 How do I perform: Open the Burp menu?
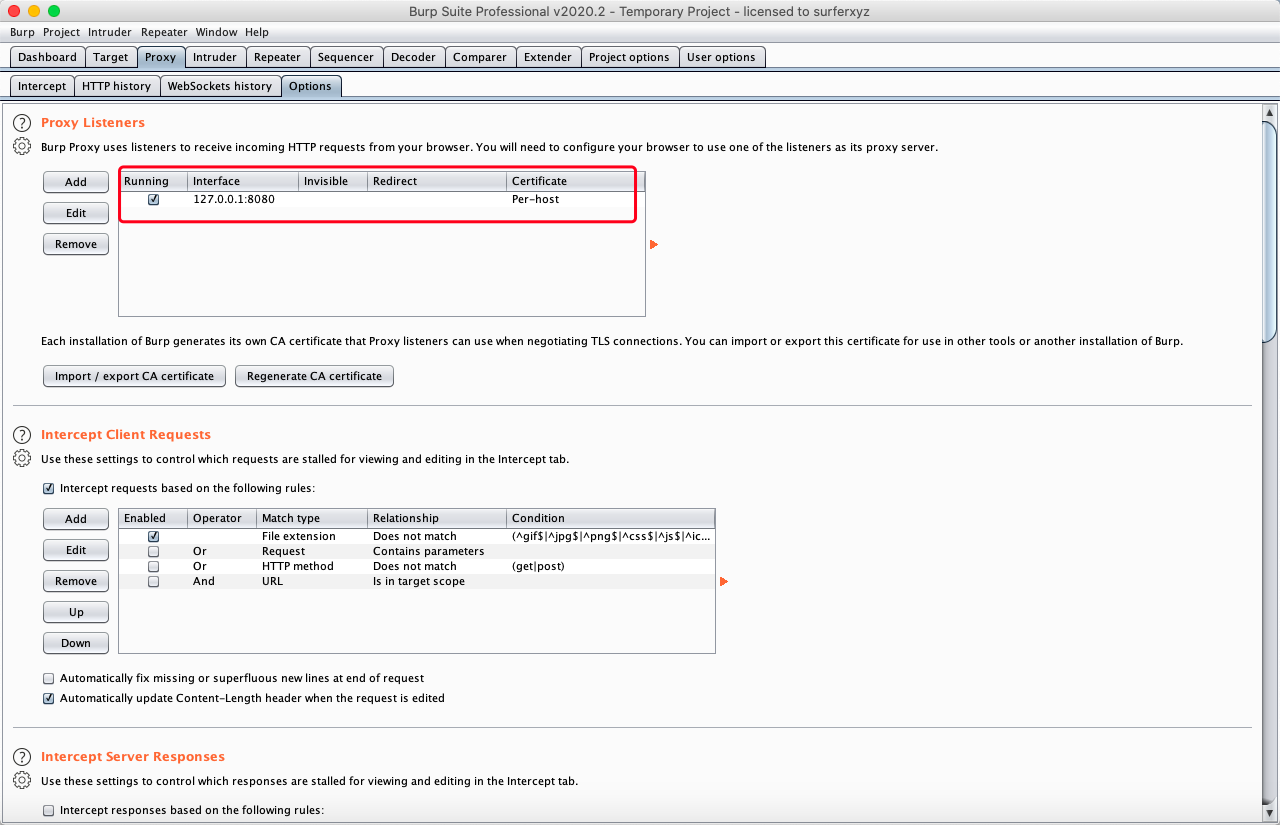[x=22, y=32]
